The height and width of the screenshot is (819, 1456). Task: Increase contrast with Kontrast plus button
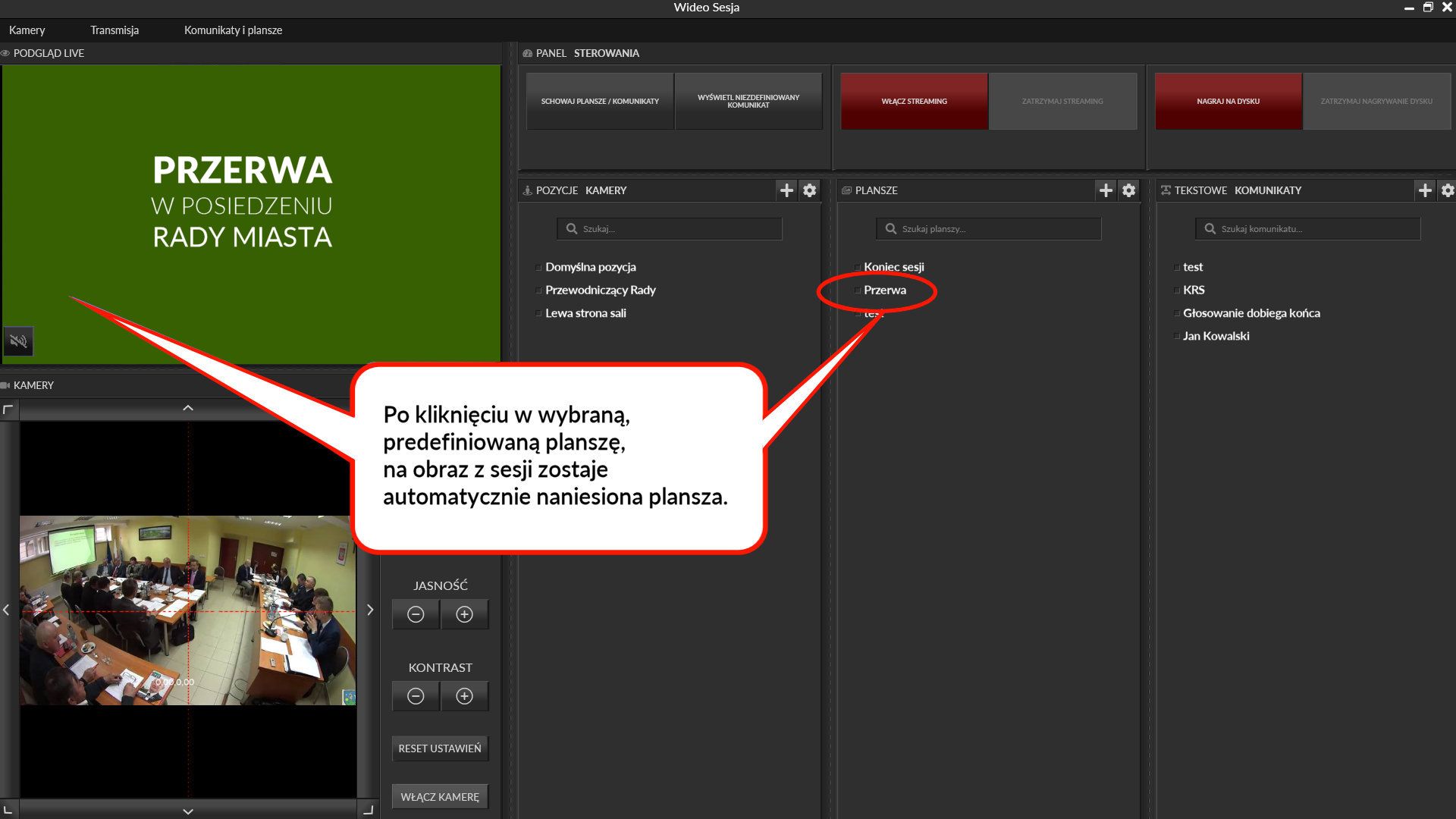(464, 696)
